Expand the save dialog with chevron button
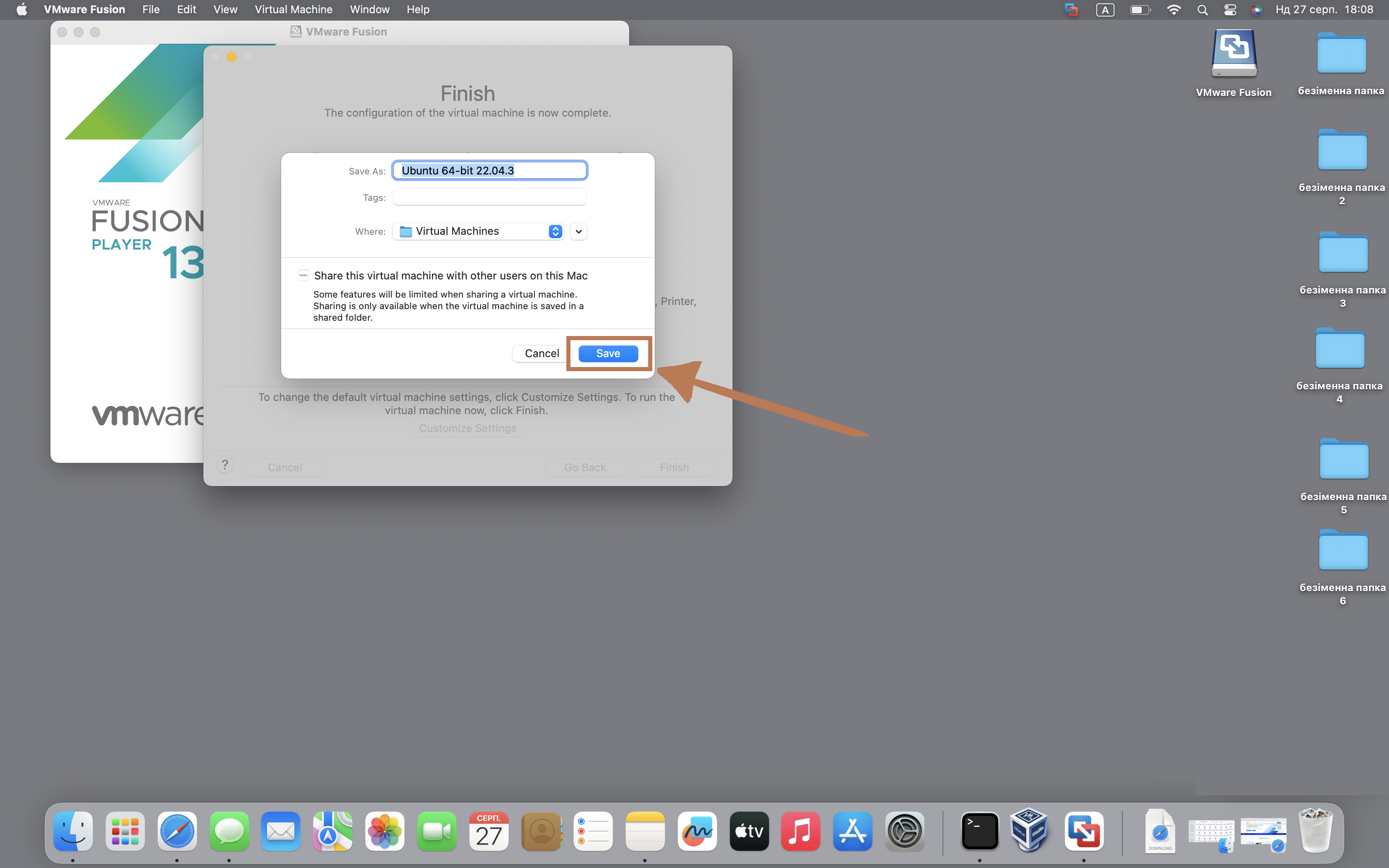This screenshot has width=1389, height=868. (579, 231)
